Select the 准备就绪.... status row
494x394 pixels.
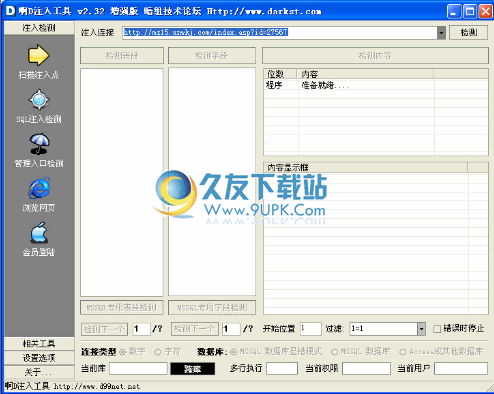[376, 85]
